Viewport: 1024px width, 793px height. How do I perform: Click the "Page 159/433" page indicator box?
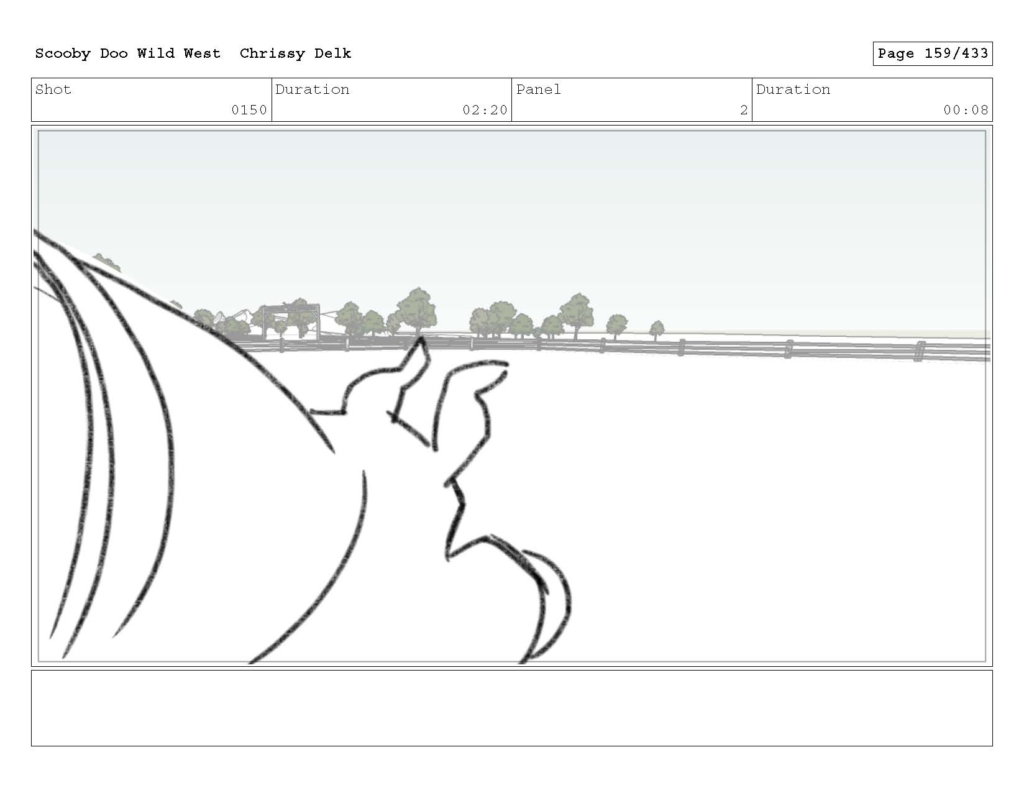tap(932, 54)
